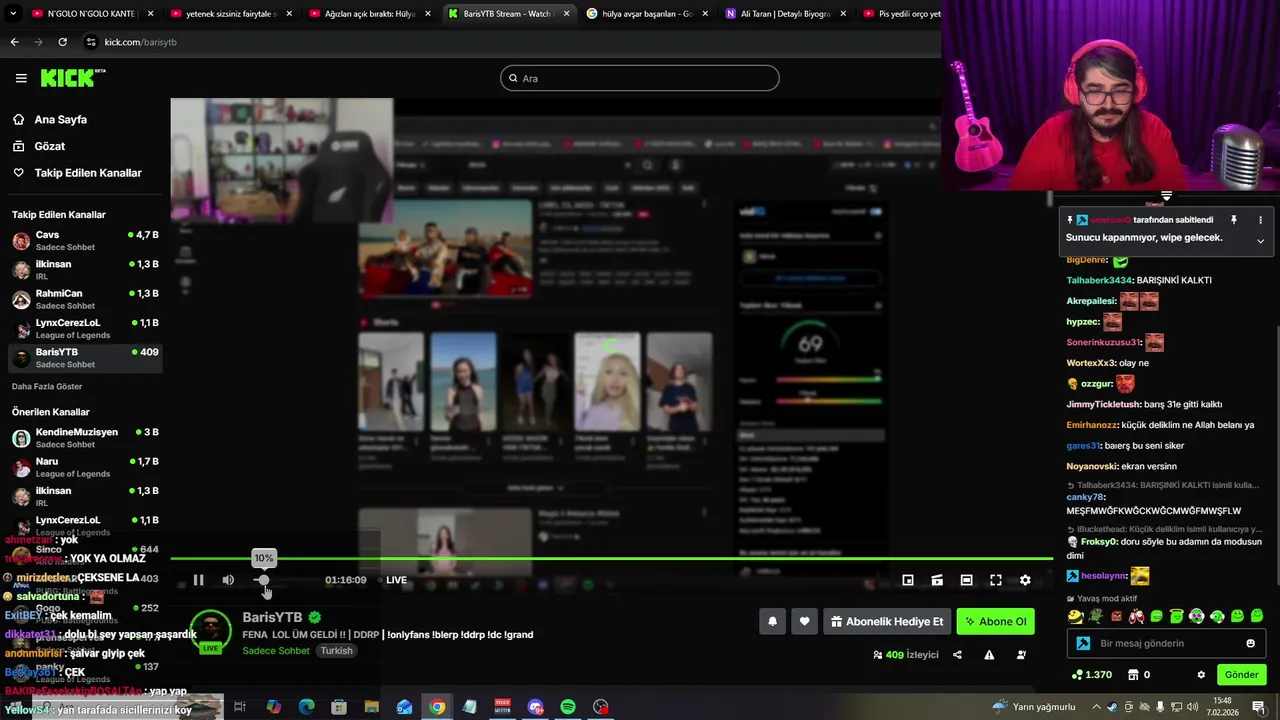Click the KICK logo
The height and width of the screenshot is (720, 1280).
73,77
